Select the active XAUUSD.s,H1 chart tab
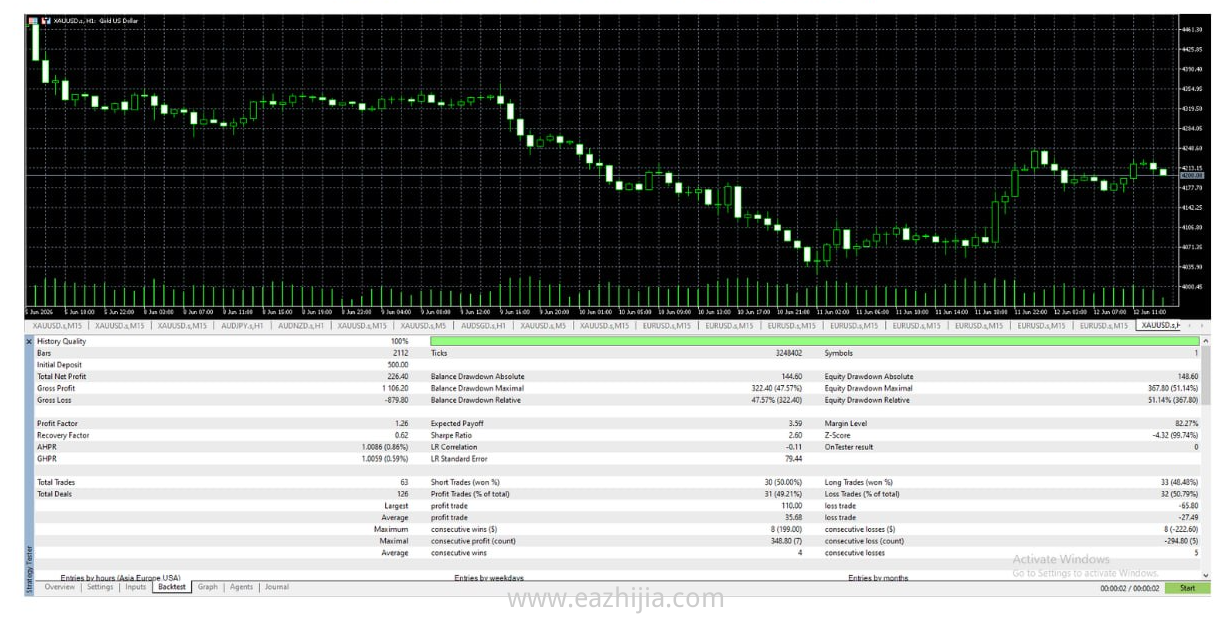 click(1160, 325)
